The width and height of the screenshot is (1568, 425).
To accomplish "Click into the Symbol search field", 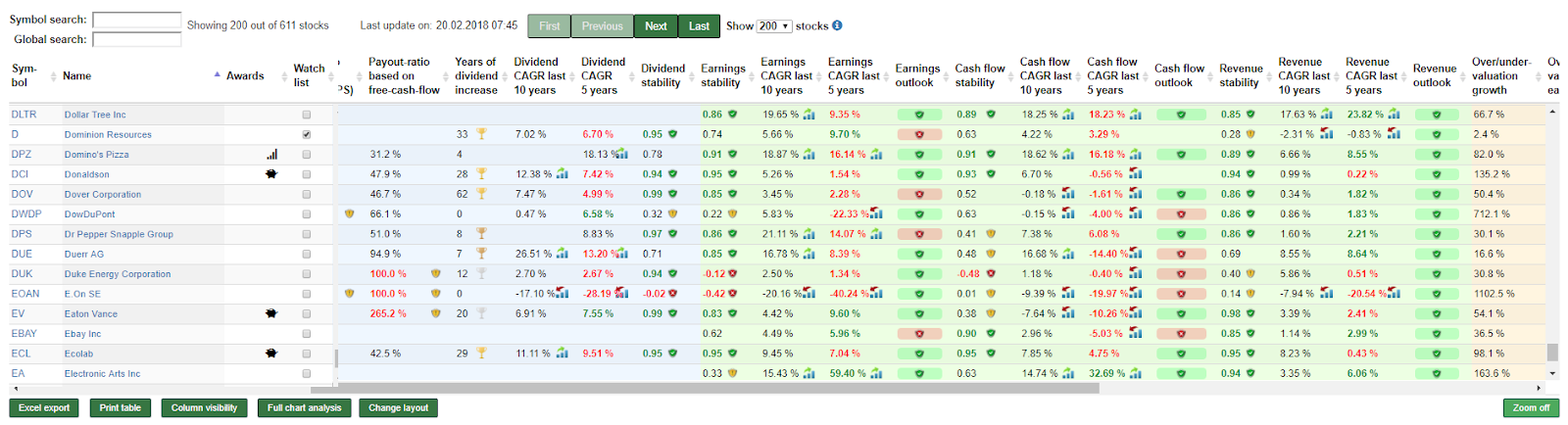I will (136, 20).
